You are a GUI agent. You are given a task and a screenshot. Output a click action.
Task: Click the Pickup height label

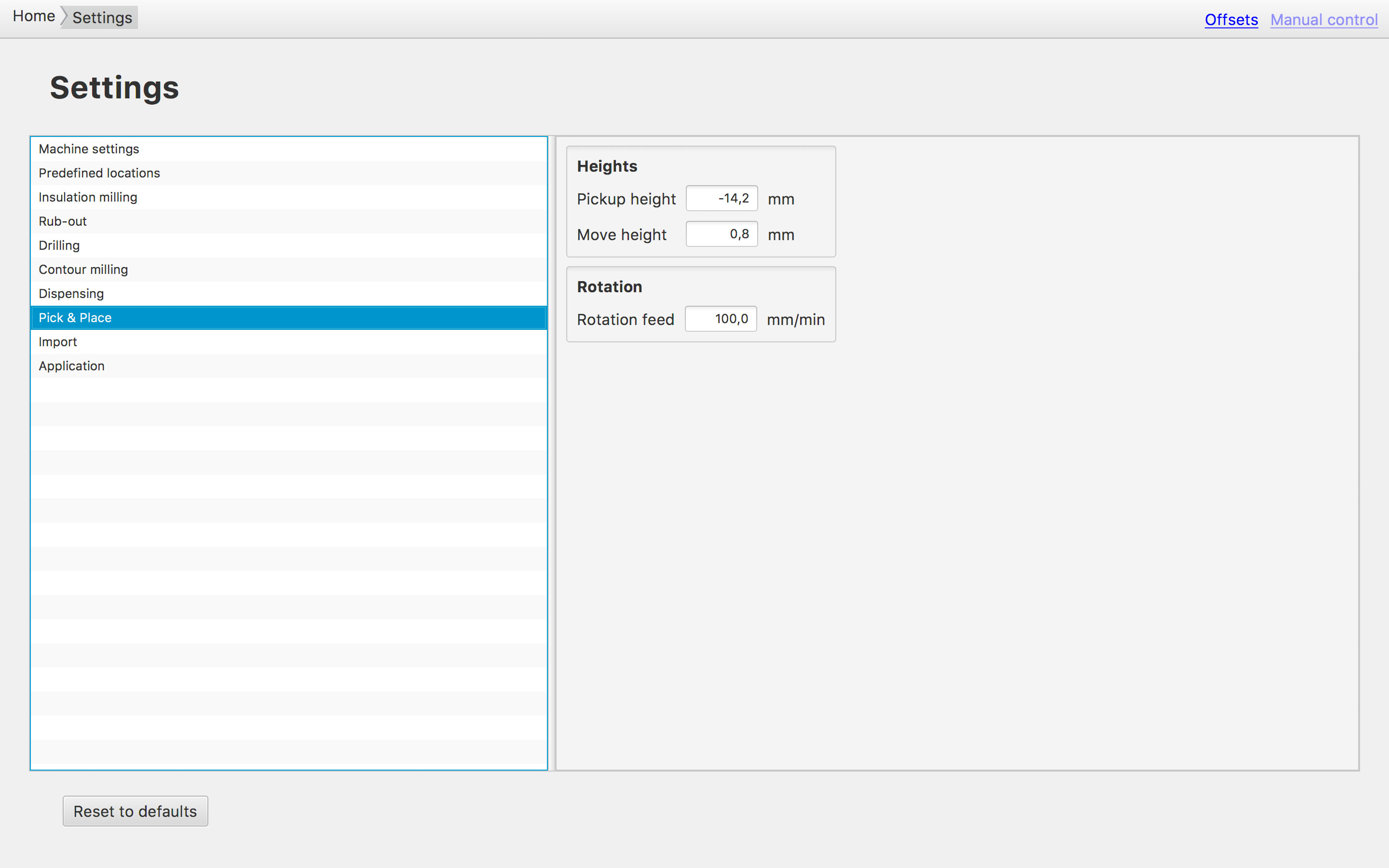626,199
